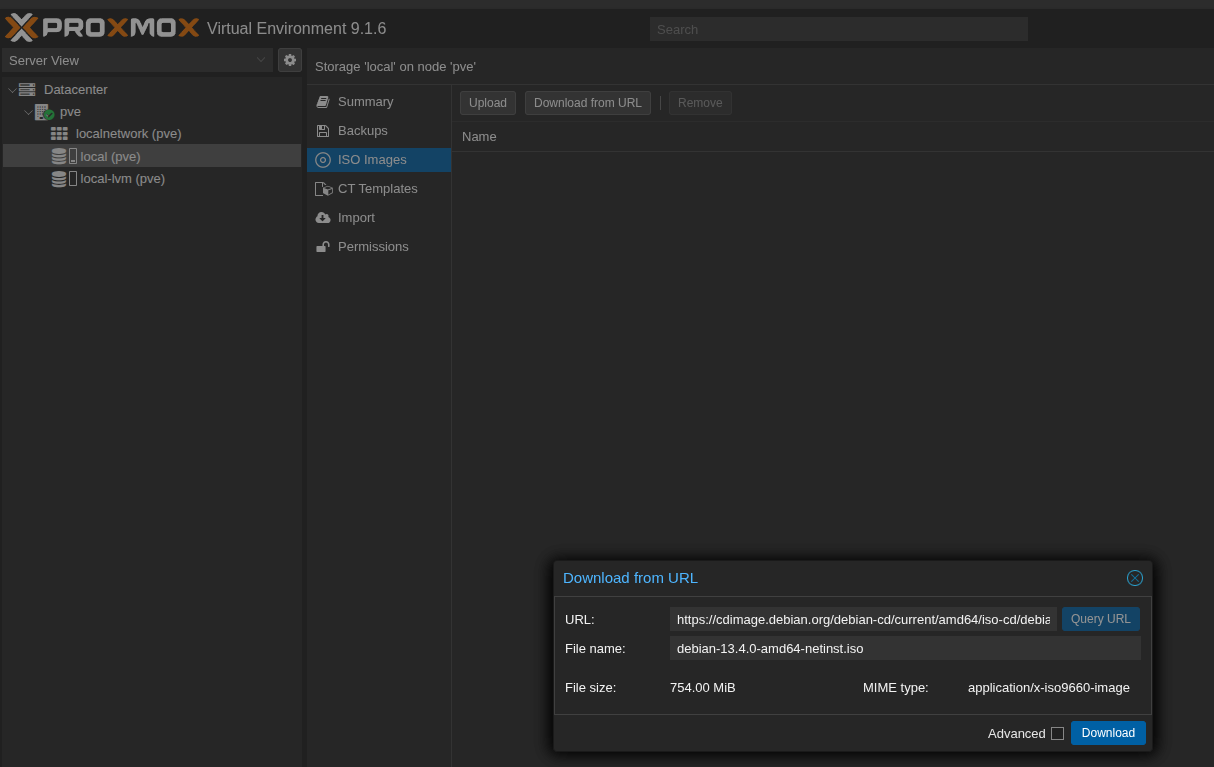Switch to the Backups tab

(x=362, y=131)
